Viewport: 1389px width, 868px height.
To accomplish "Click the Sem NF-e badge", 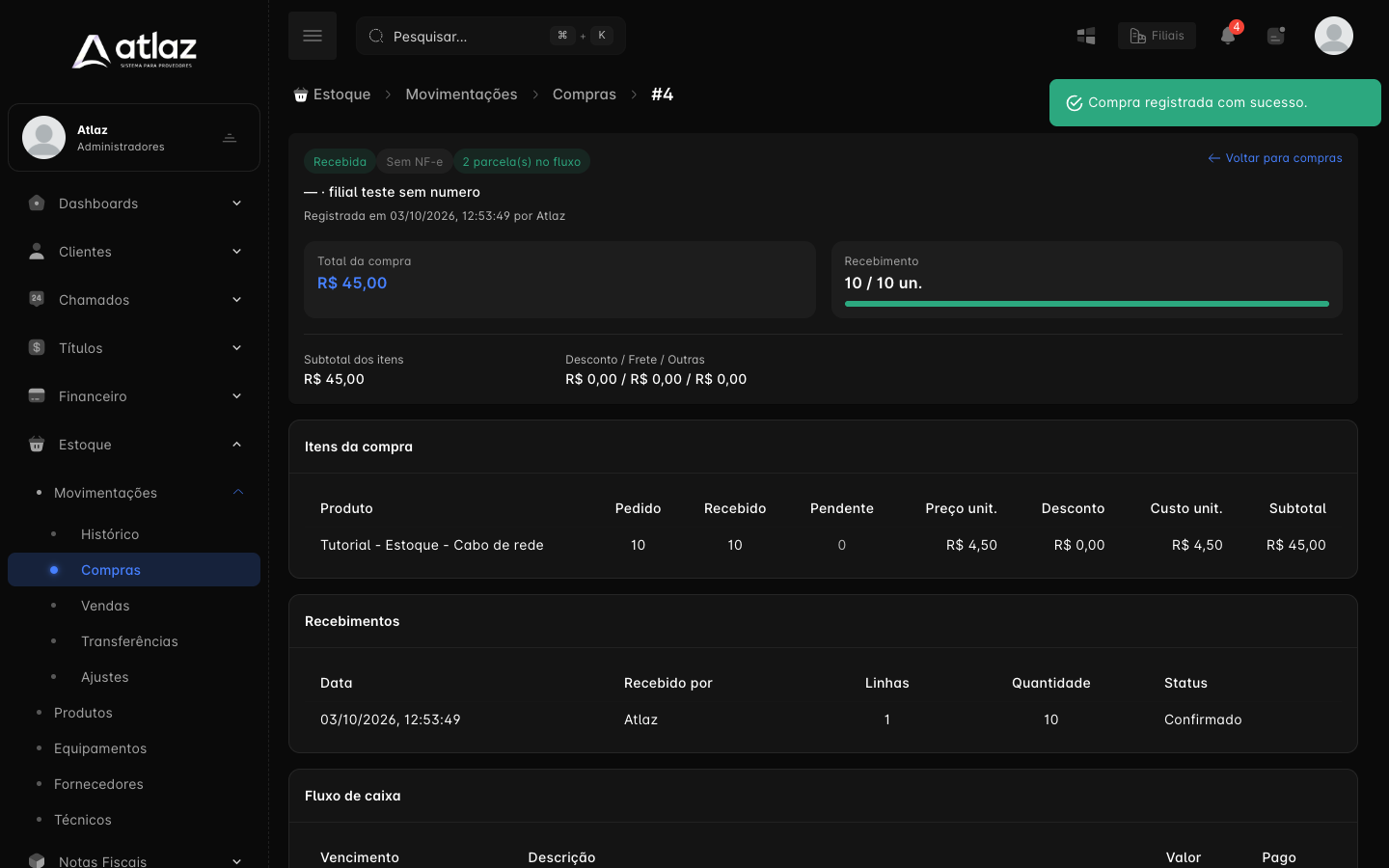I will point(415,162).
